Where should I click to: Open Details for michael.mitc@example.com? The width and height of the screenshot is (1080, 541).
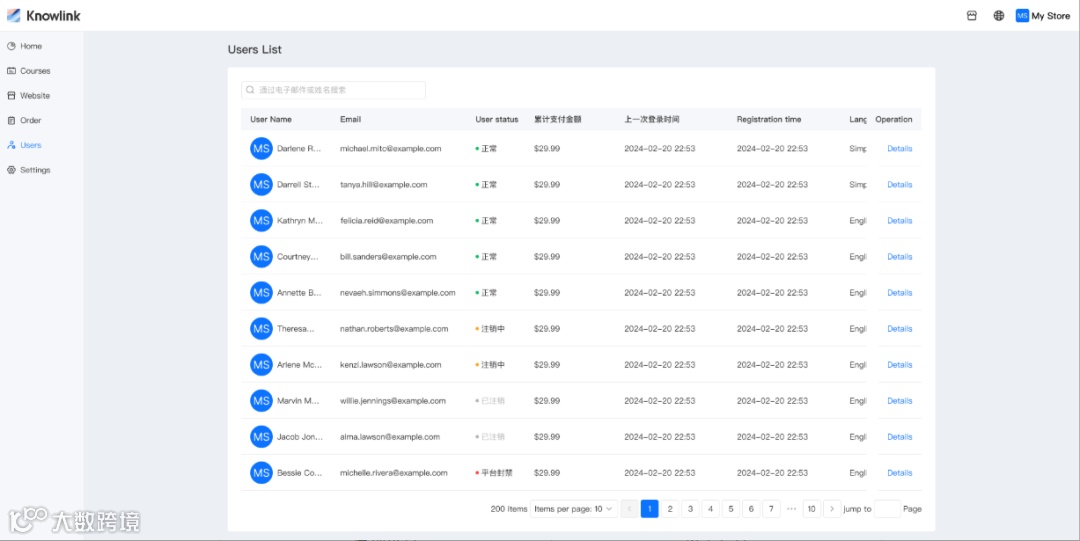(x=900, y=148)
